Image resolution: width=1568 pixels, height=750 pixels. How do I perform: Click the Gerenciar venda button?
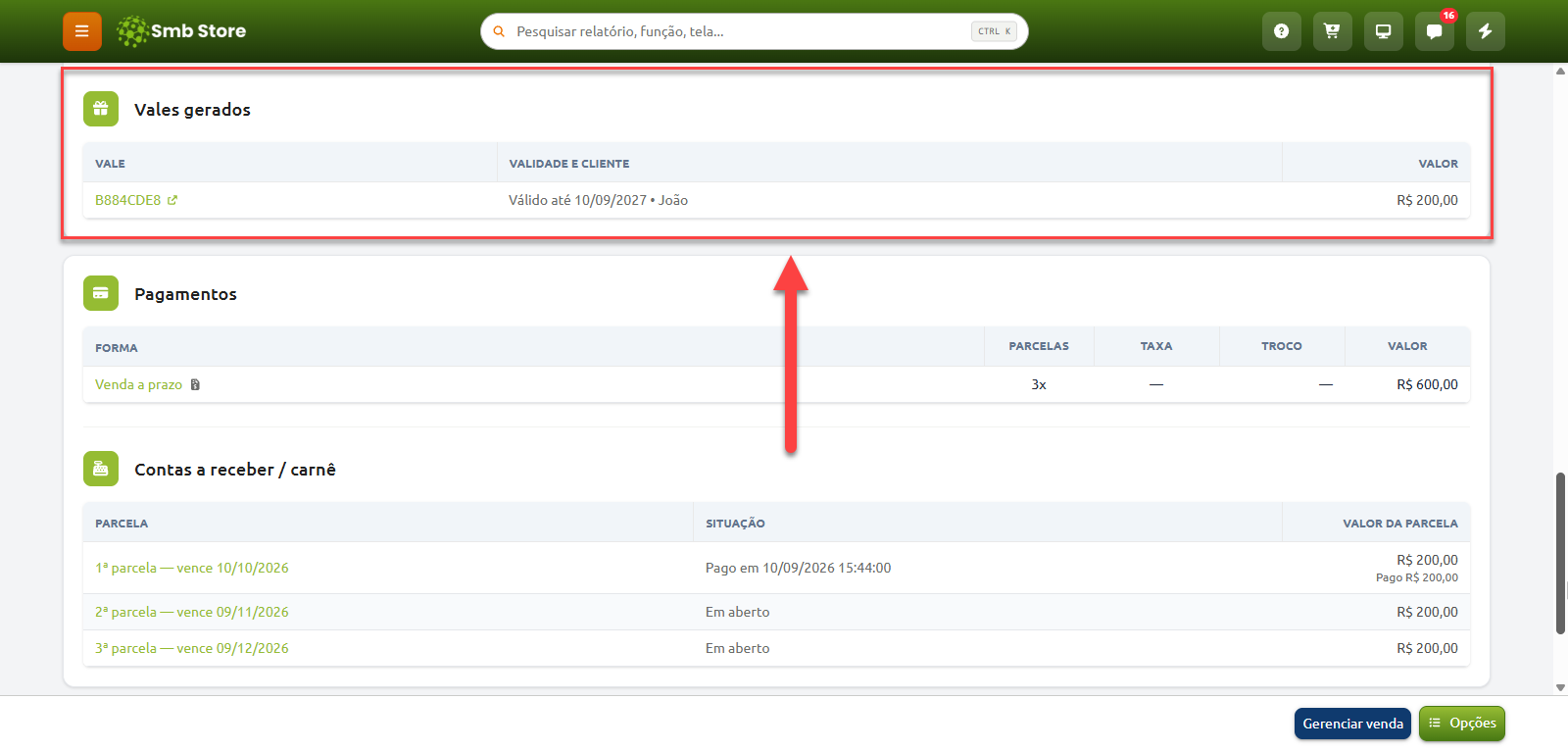[1352, 724]
